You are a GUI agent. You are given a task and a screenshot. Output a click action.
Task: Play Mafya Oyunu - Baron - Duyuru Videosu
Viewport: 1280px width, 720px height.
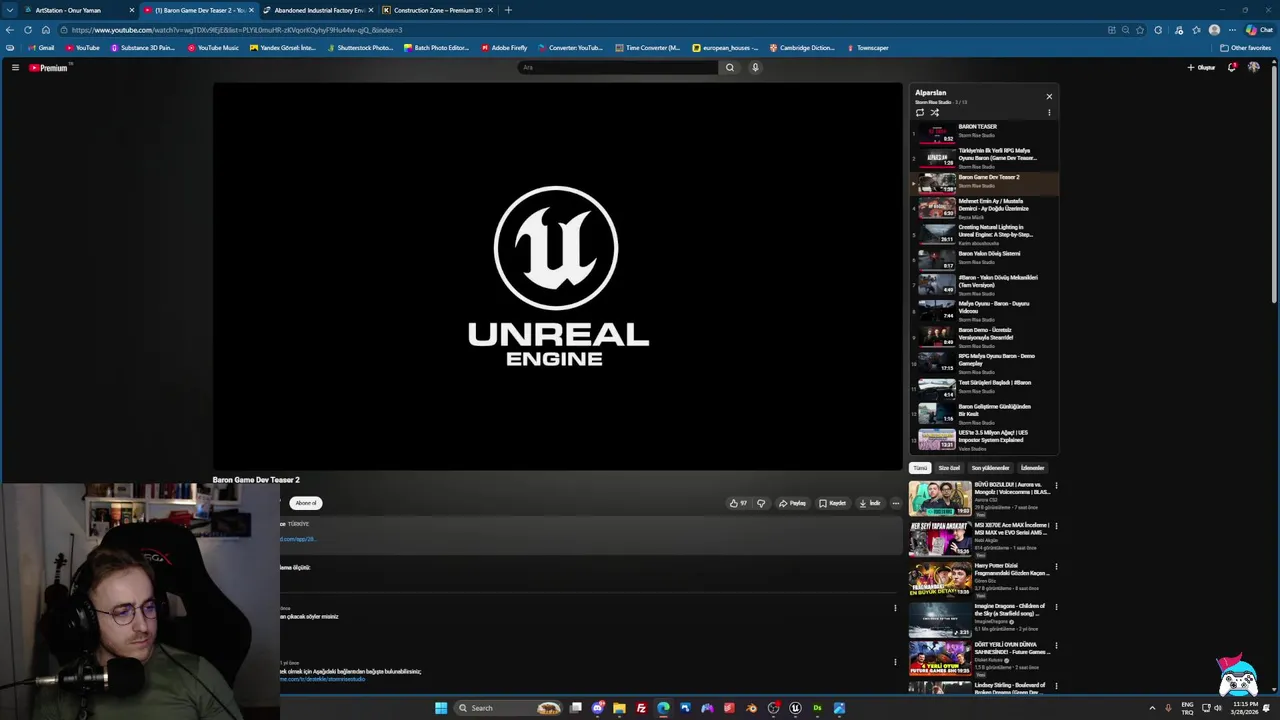click(984, 311)
